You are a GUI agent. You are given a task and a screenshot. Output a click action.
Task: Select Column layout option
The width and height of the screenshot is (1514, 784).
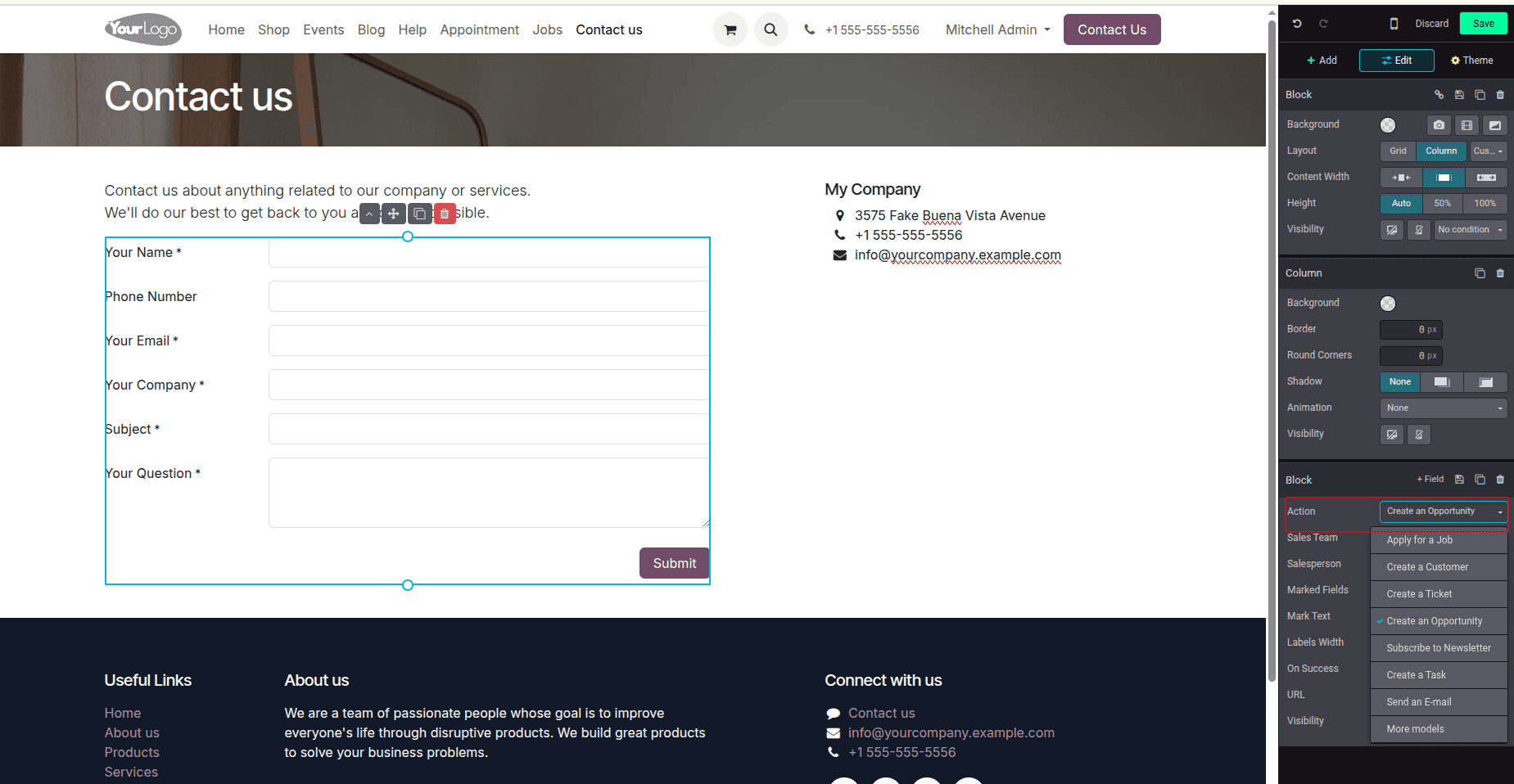pyautogui.click(x=1441, y=151)
